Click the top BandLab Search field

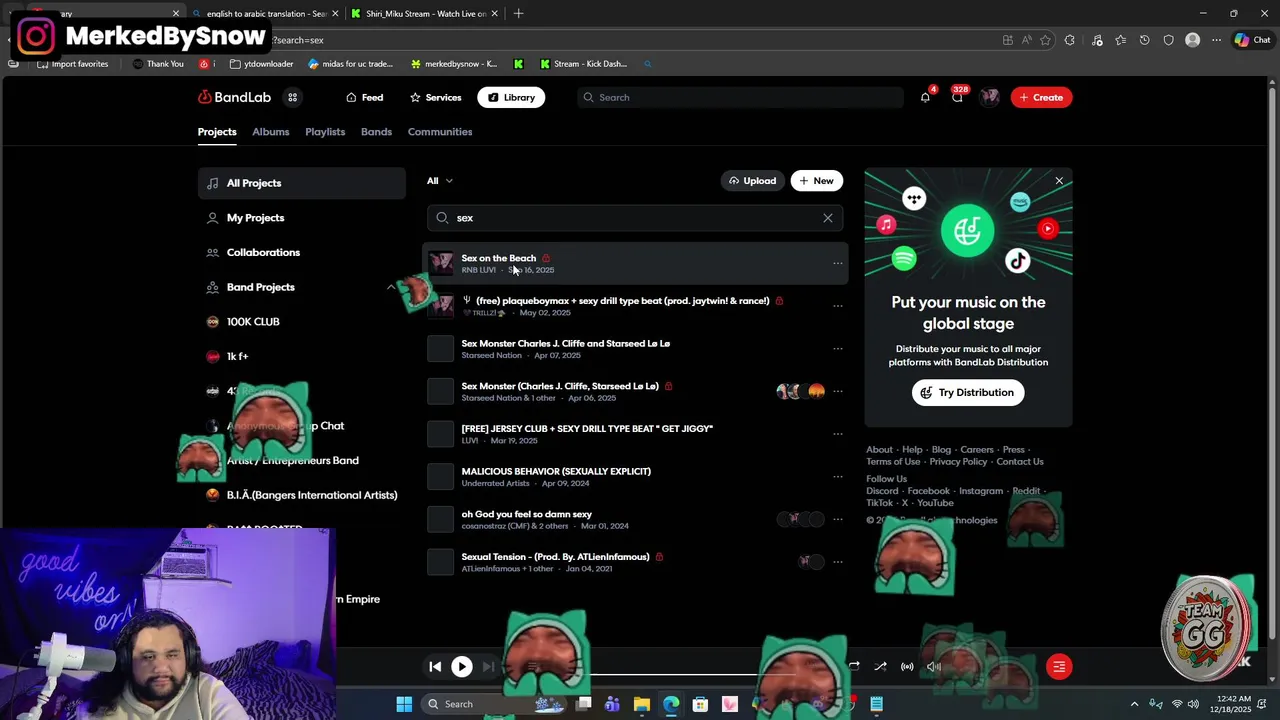[x=740, y=97]
